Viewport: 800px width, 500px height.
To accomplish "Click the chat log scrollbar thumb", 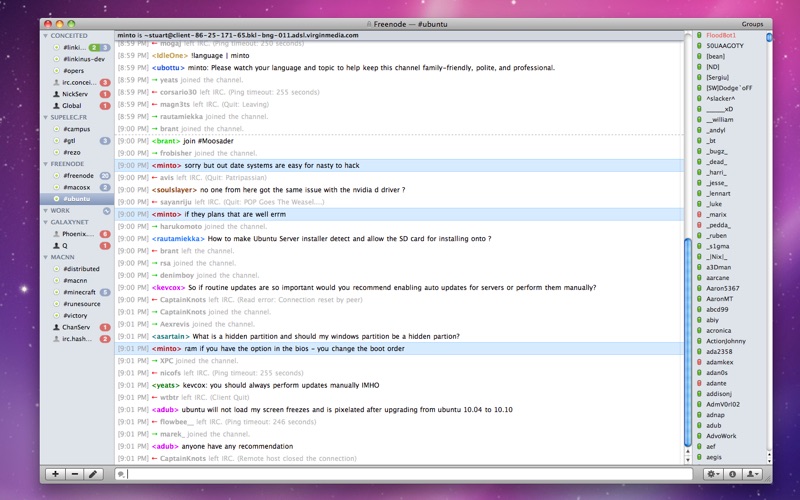I will [x=688, y=342].
